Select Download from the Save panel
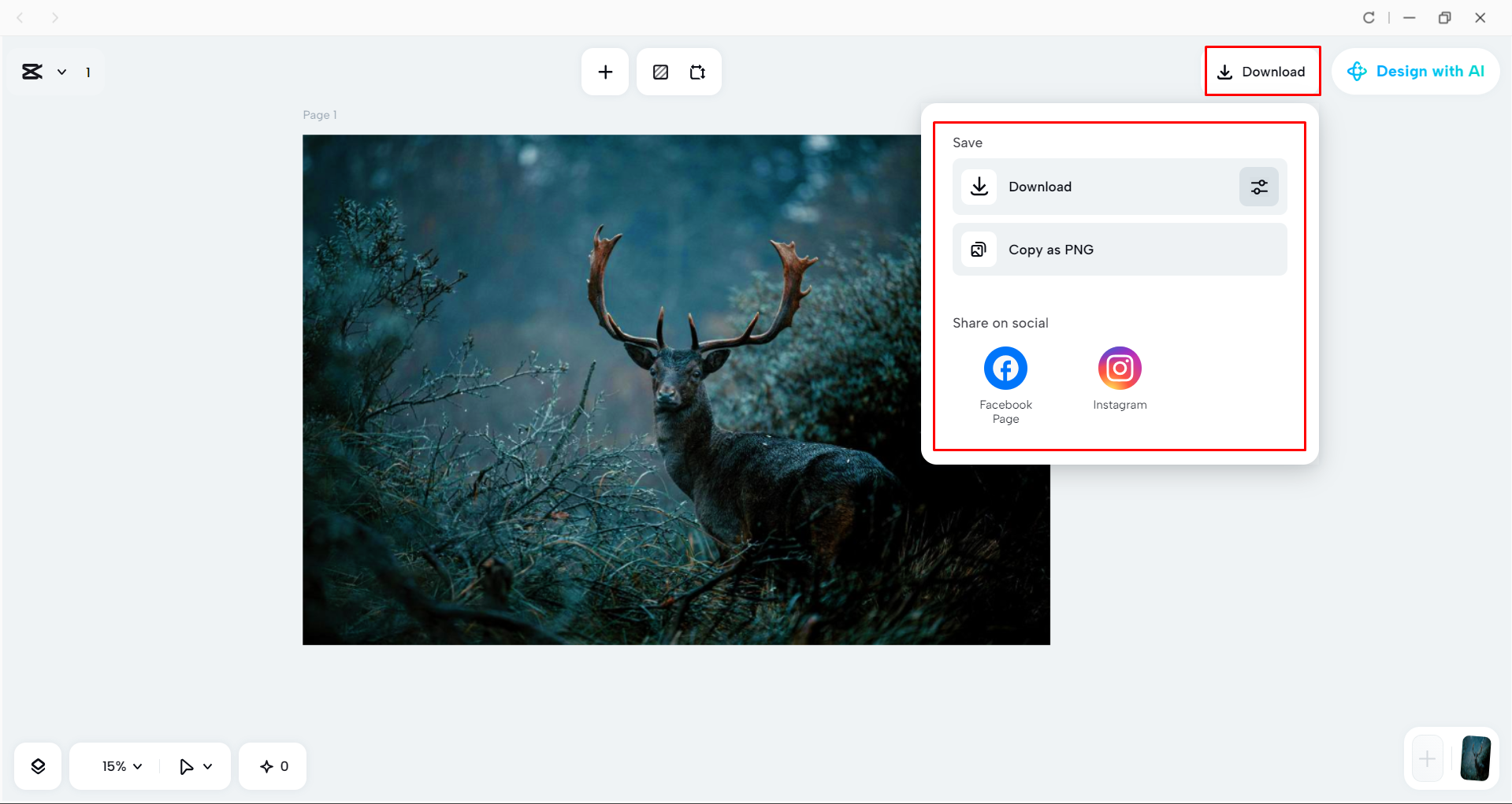Viewport: 1512px width, 804px height. pos(1095,187)
